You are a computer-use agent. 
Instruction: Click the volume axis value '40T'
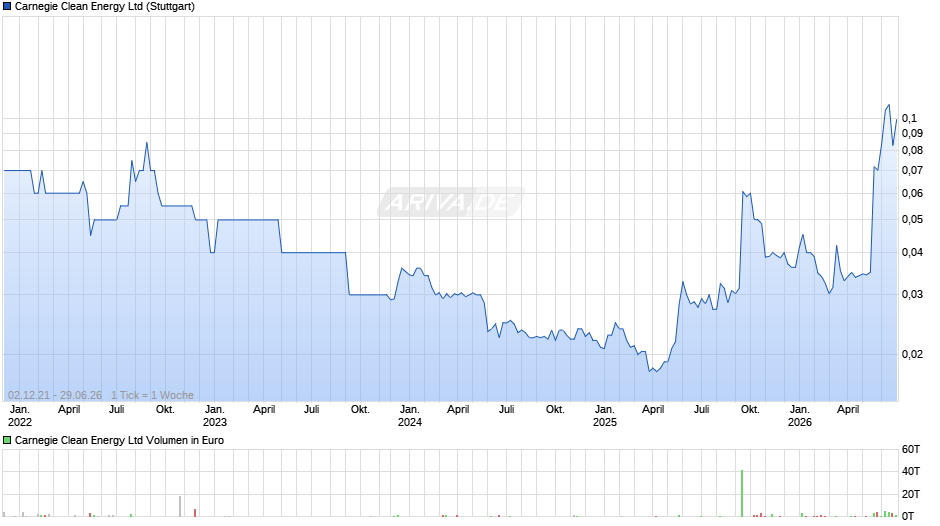tap(911, 471)
